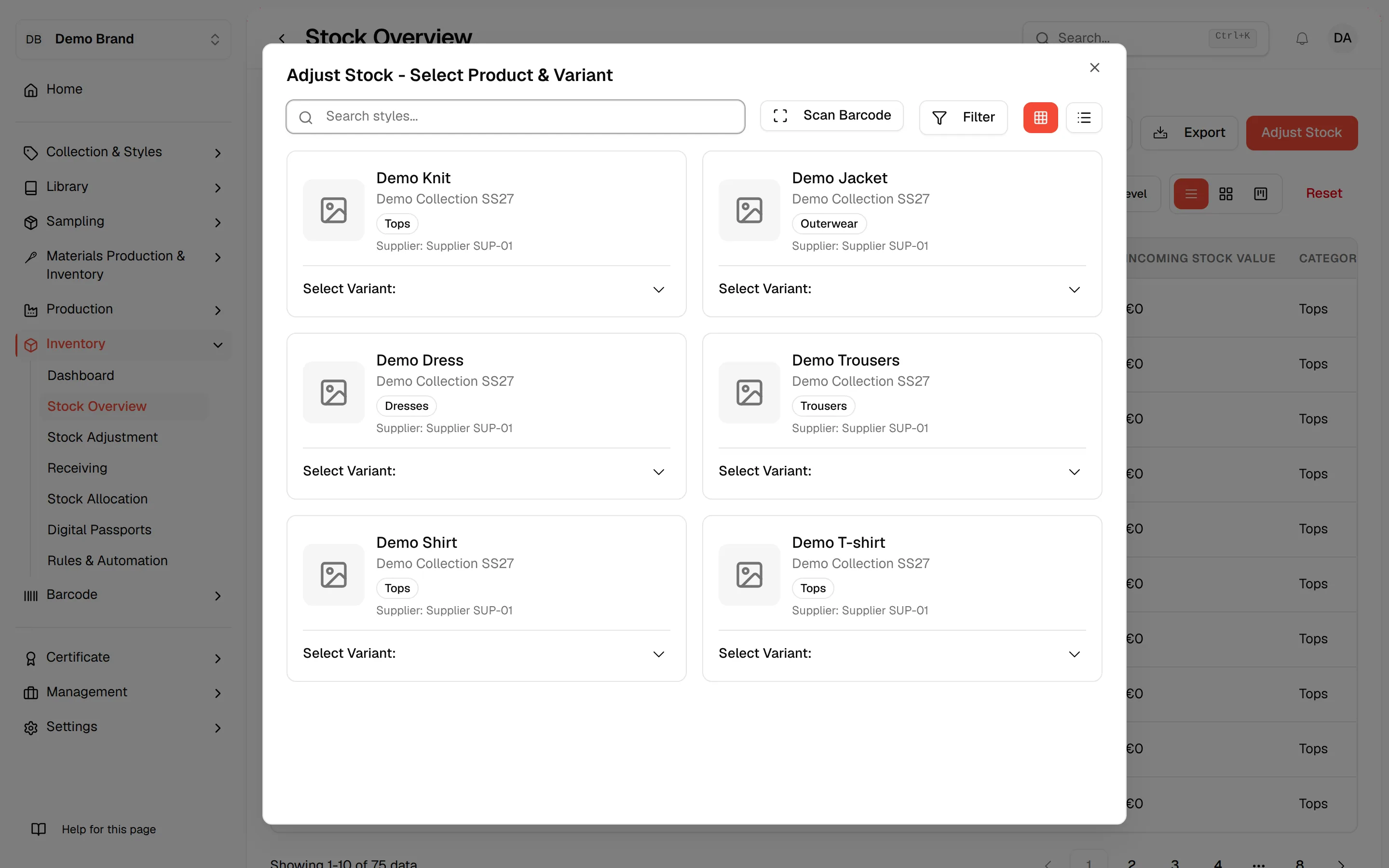Focus the Search styles input field
This screenshot has height=868, width=1389.
point(516,117)
